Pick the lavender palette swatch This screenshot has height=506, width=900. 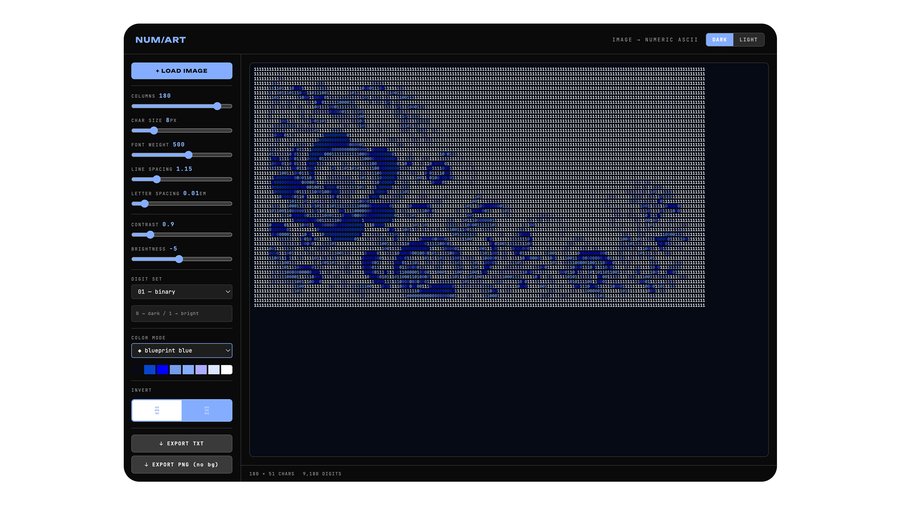(x=201, y=369)
